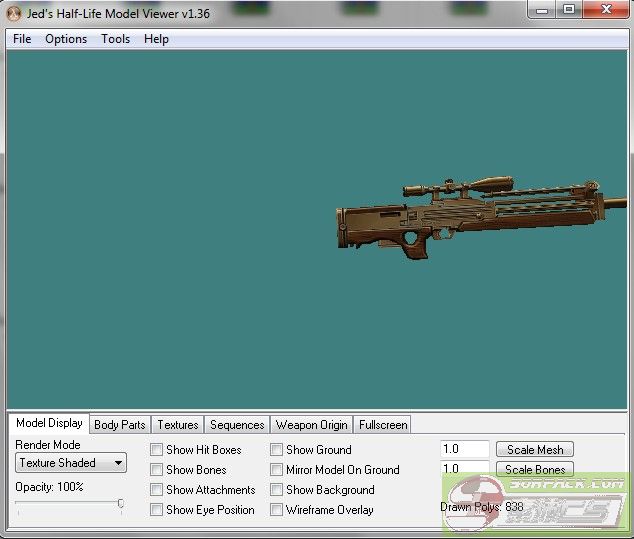
Task: Click the Scale Mesh button
Action: [x=535, y=450]
